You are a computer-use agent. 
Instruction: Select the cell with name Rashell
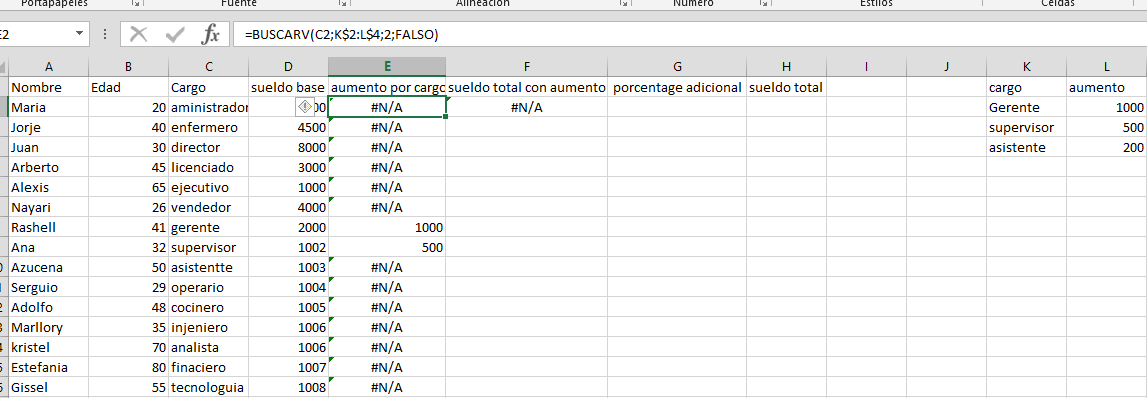point(48,228)
